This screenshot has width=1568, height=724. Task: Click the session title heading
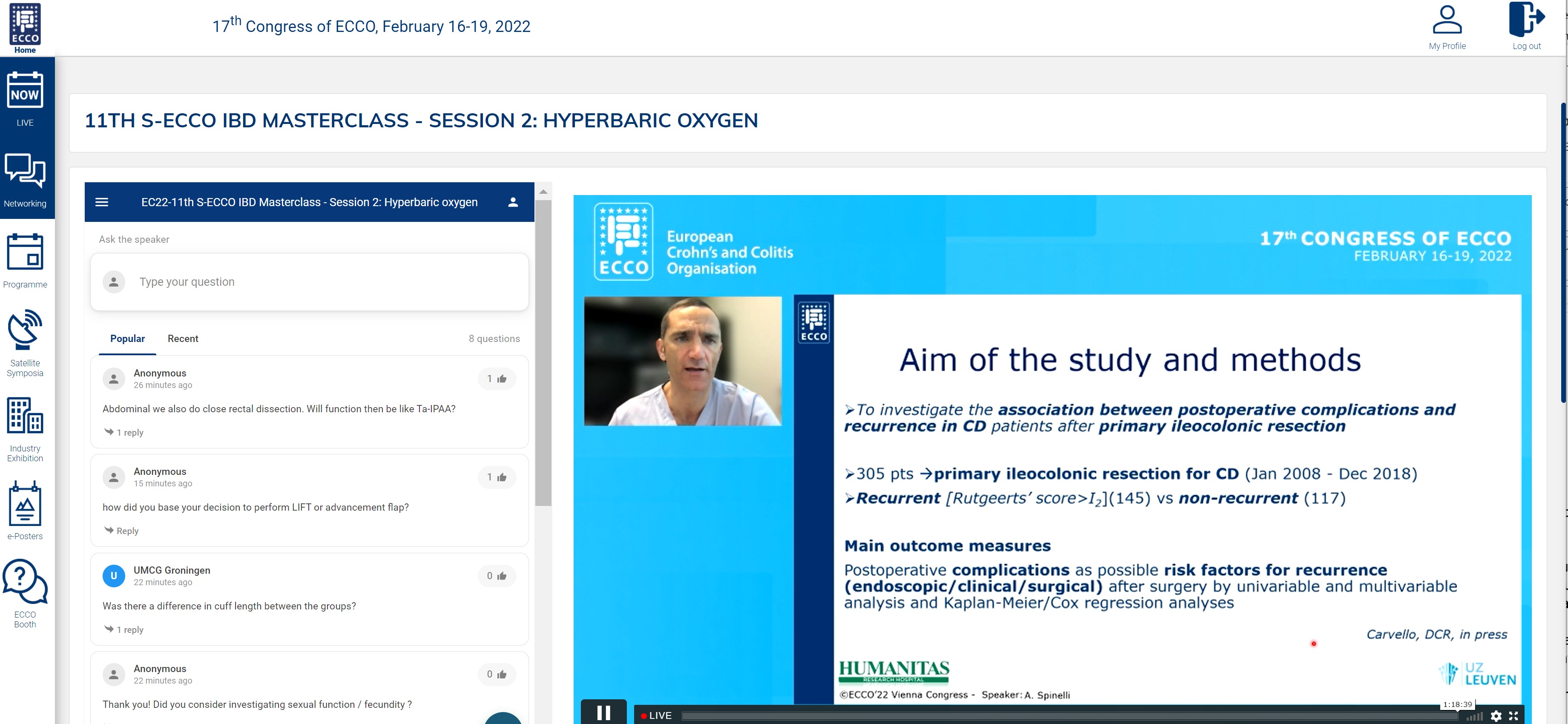click(421, 121)
